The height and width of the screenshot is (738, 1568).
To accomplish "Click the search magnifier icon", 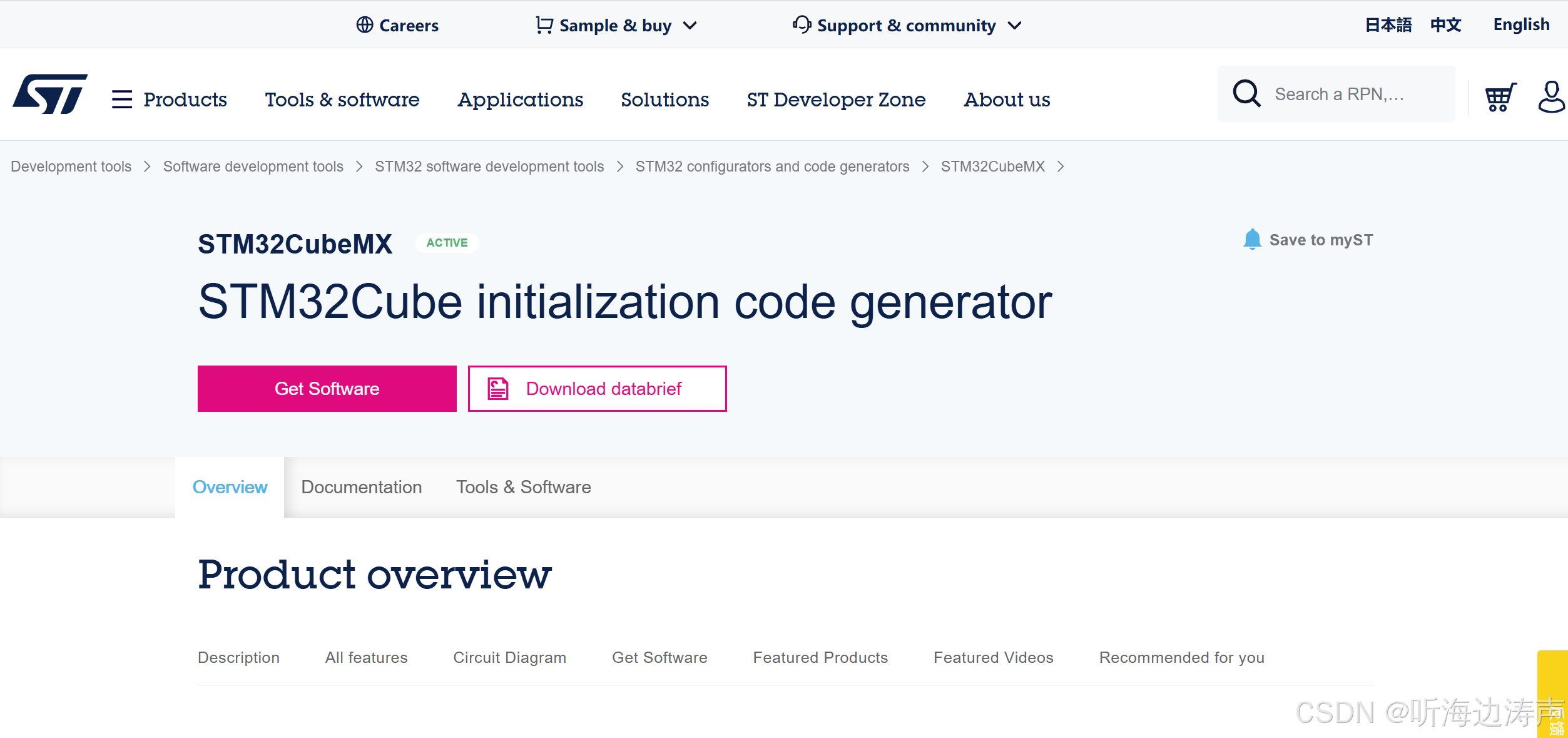I will [x=1246, y=94].
